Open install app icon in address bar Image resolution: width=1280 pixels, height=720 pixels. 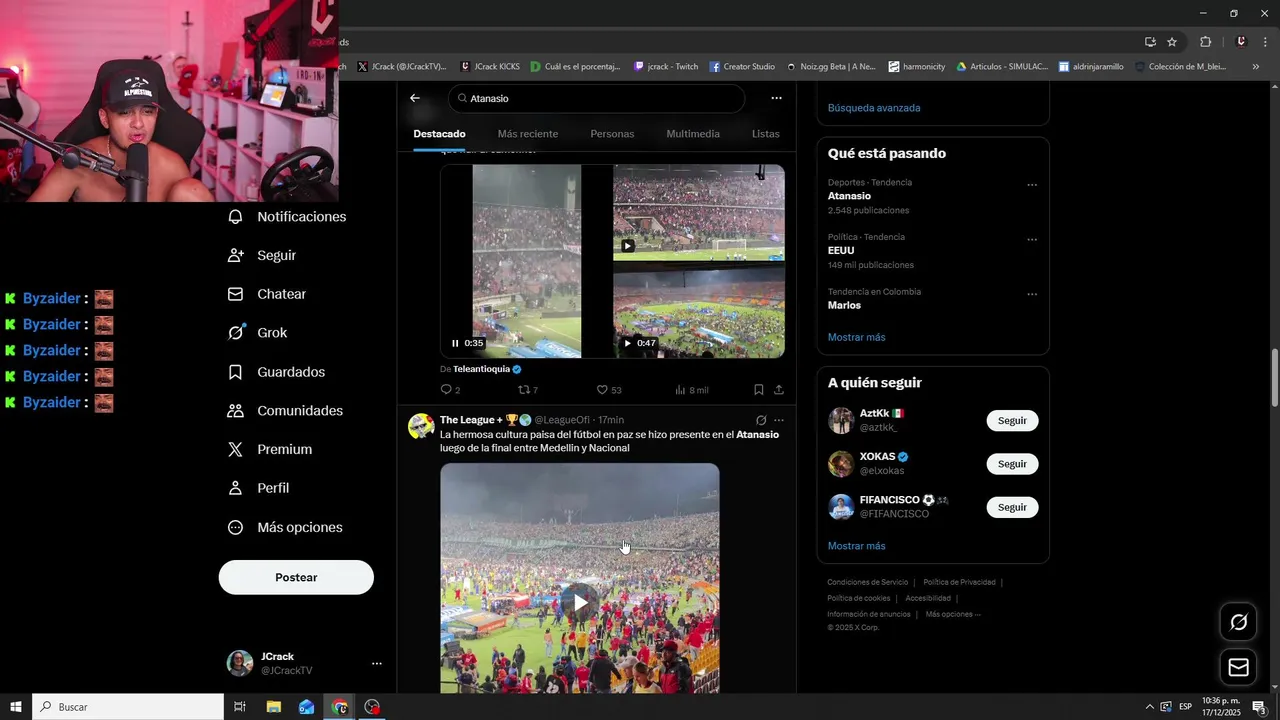click(1150, 42)
